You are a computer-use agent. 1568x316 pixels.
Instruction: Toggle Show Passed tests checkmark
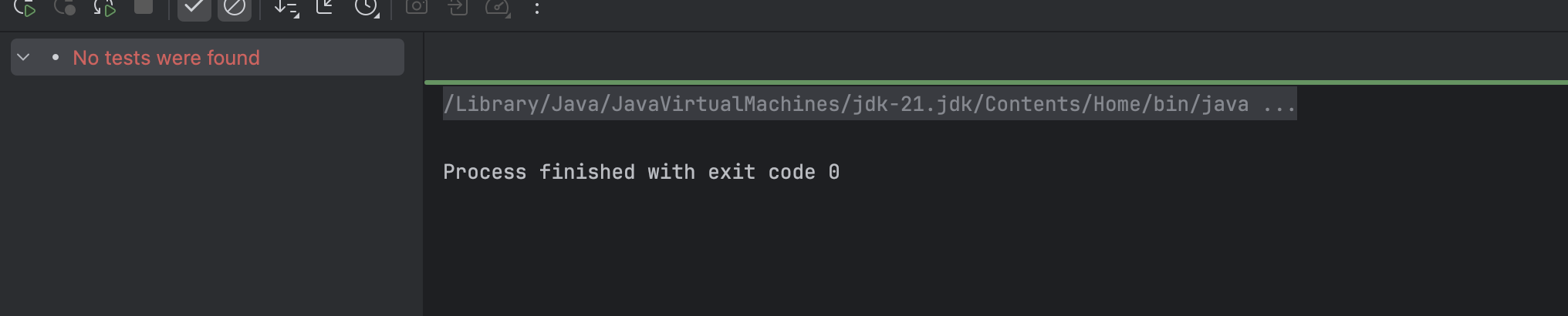194,8
